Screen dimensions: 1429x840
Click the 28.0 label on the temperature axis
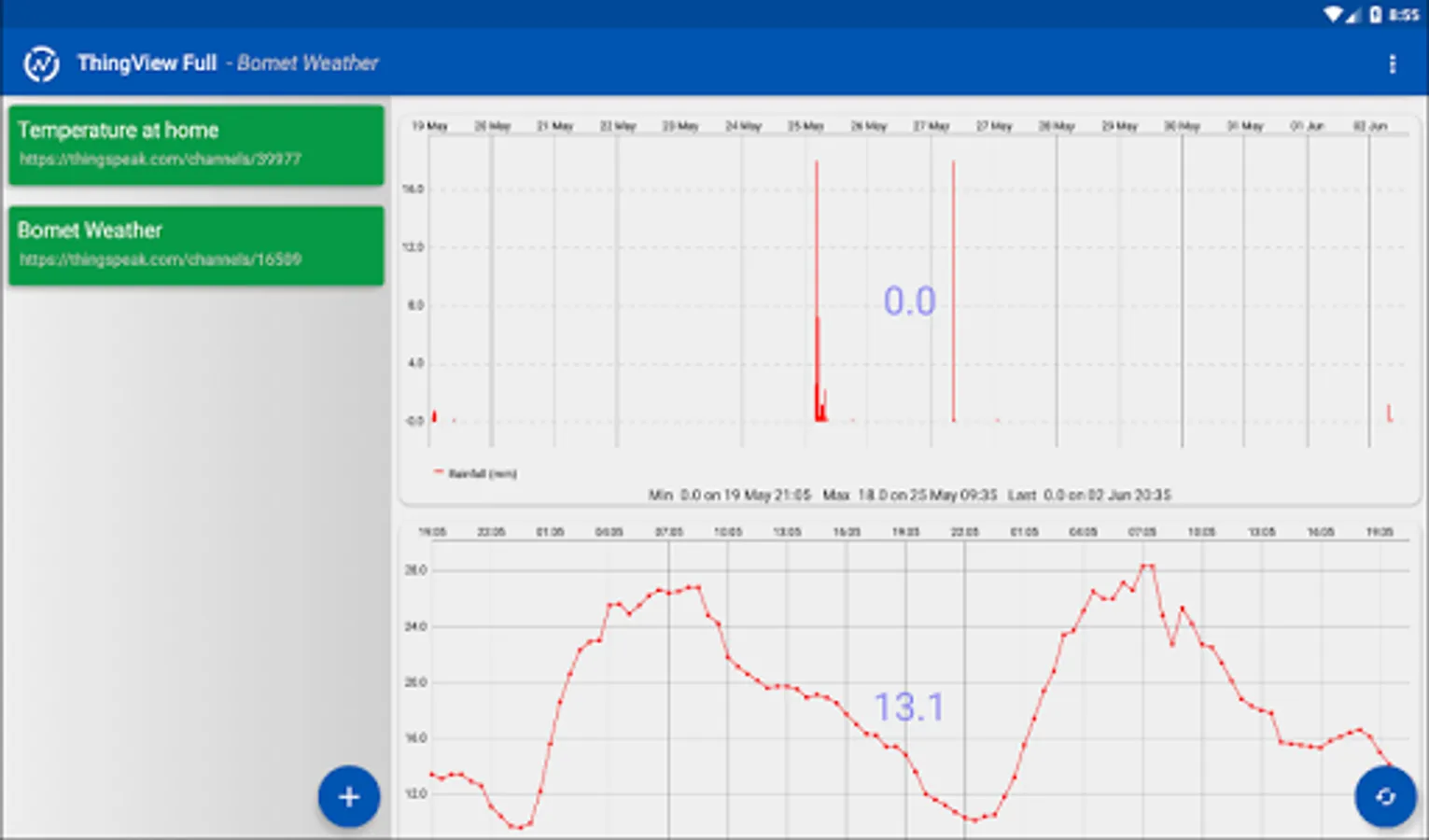415,569
